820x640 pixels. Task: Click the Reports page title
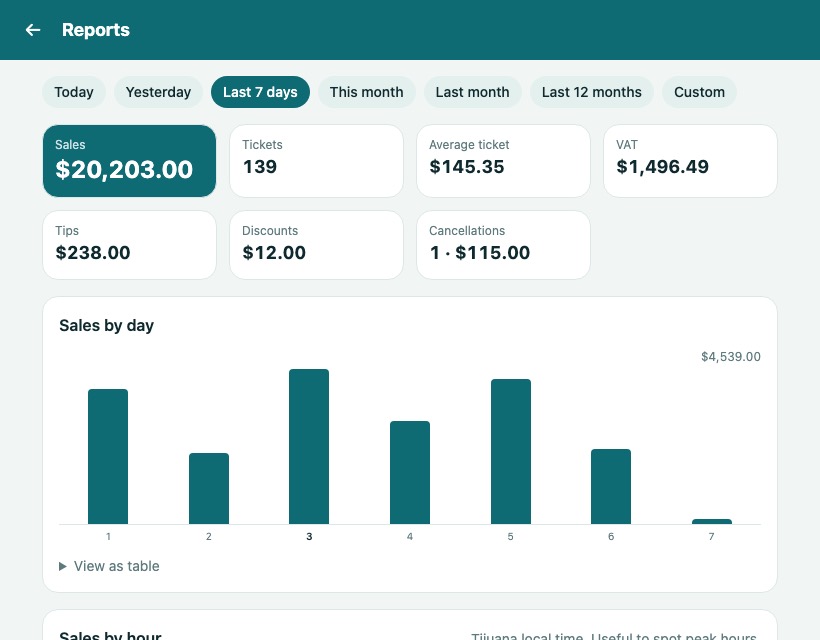[96, 30]
